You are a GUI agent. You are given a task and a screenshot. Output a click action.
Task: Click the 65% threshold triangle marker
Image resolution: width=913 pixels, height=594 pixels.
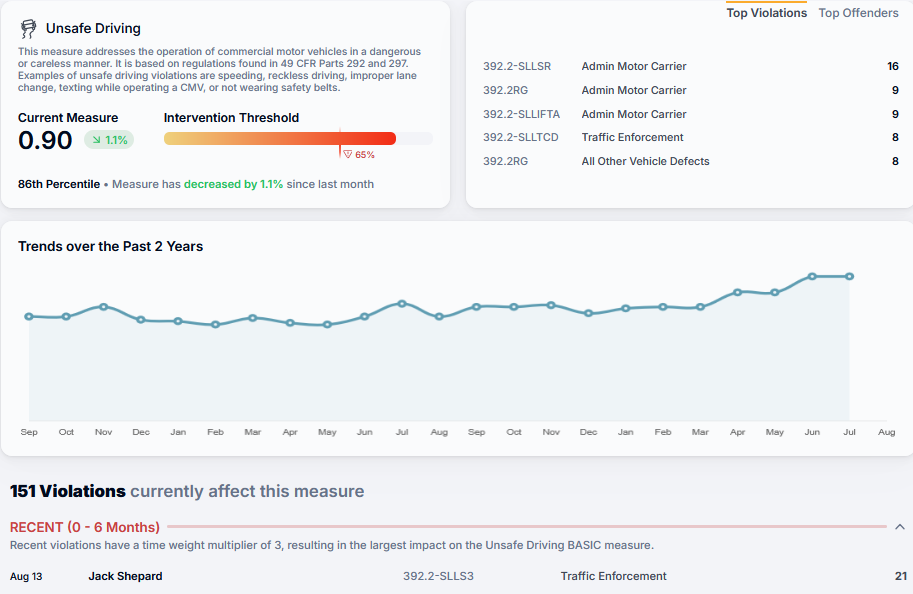(347, 154)
